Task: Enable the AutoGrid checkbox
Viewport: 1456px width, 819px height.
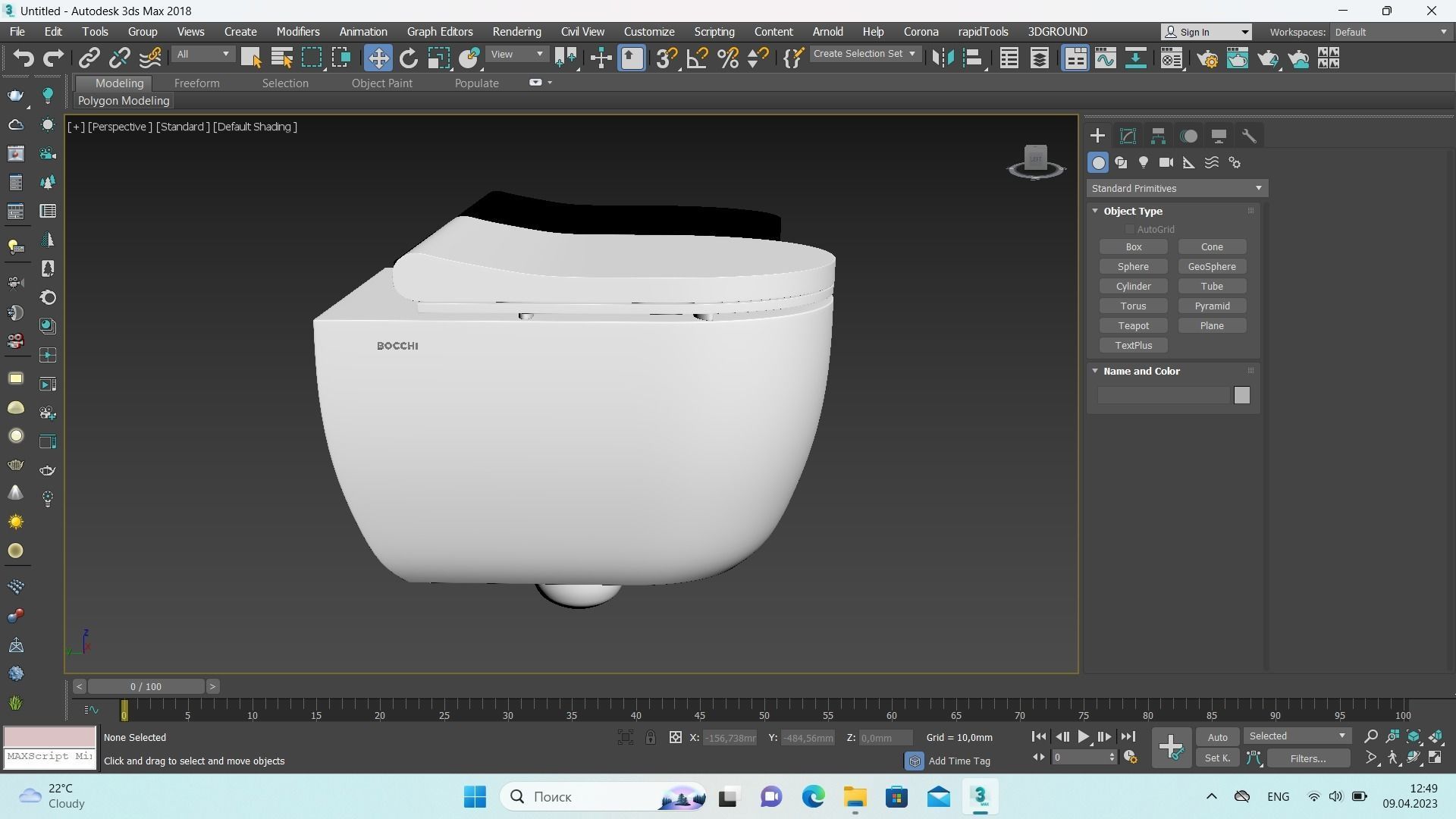Action: 1129,229
